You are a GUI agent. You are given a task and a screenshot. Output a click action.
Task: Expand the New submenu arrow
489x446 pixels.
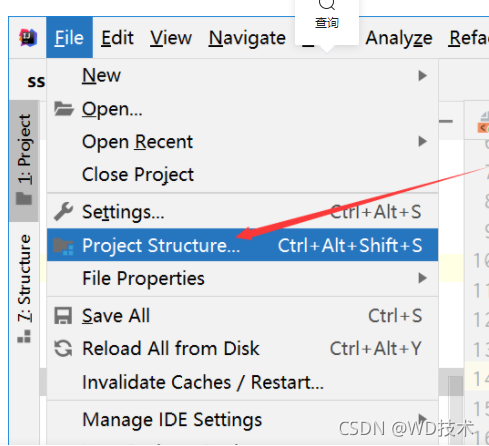click(x=422, y=76)
